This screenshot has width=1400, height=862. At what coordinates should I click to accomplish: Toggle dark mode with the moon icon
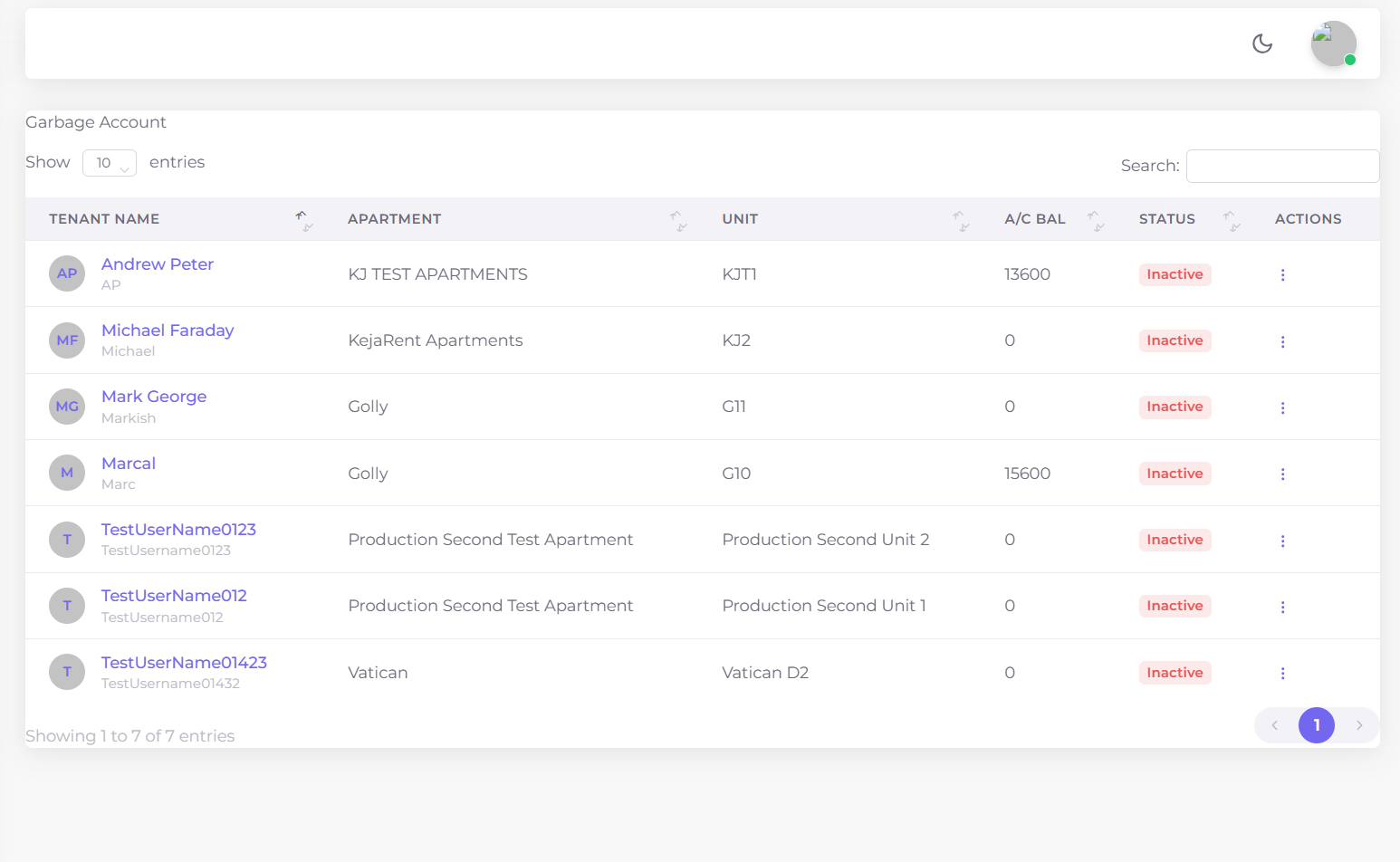pyautogui.click(x=1262, y=43)
